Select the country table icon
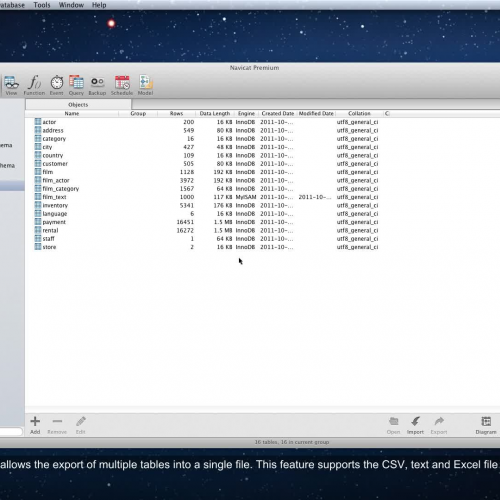 click(38, 155)
